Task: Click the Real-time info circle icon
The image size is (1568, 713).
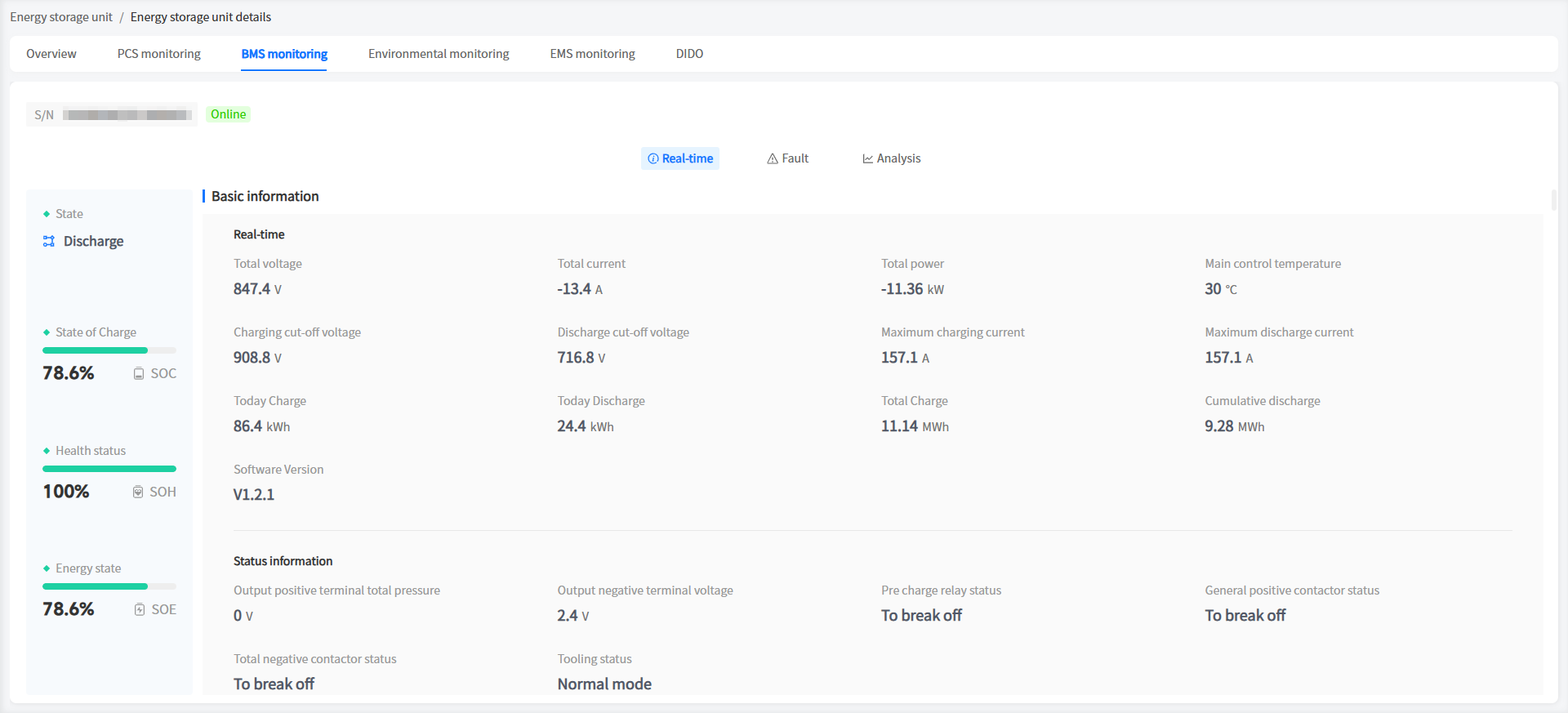Action: 653,158
